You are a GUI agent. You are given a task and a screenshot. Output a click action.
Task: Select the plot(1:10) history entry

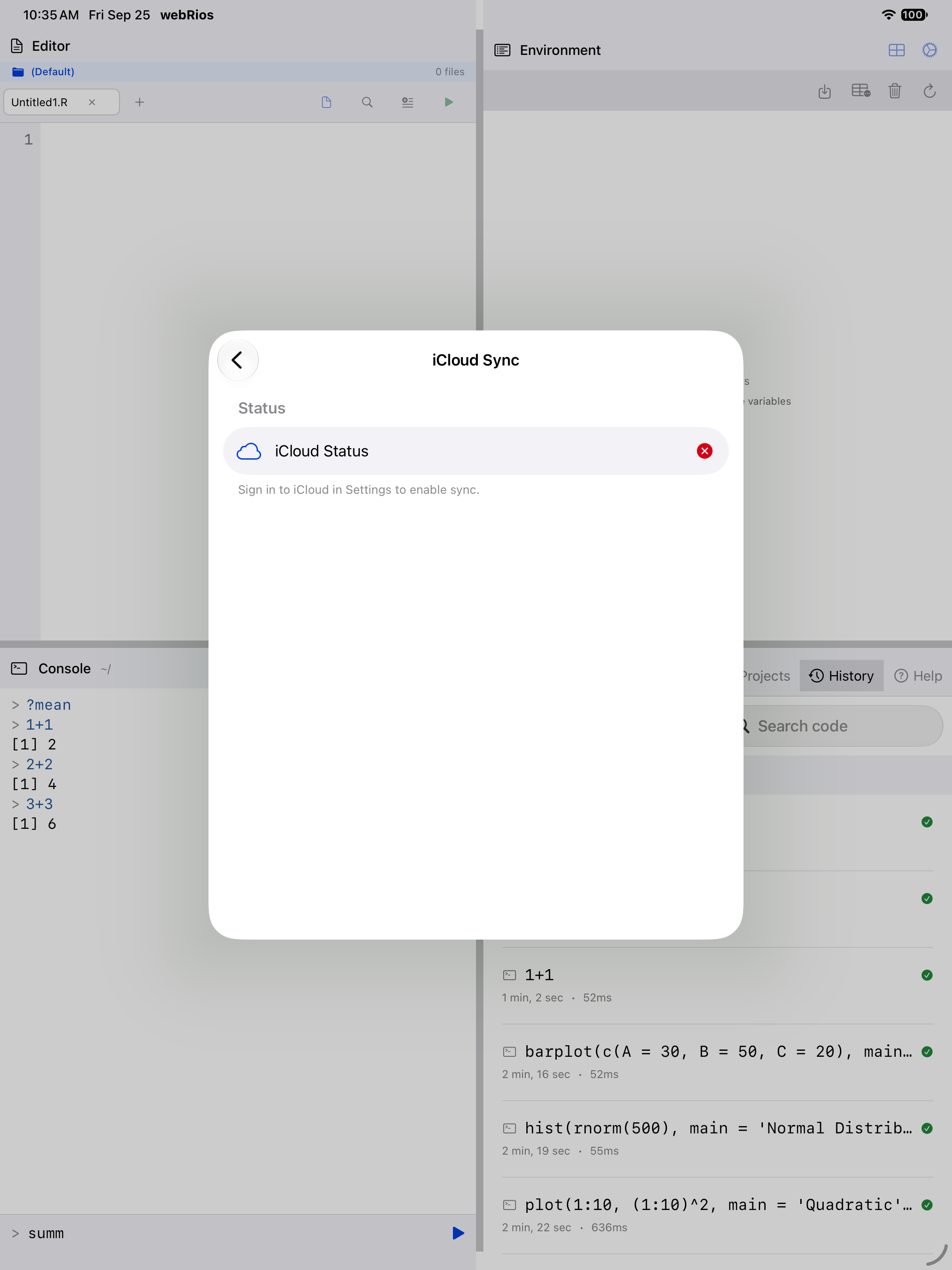717,1216
